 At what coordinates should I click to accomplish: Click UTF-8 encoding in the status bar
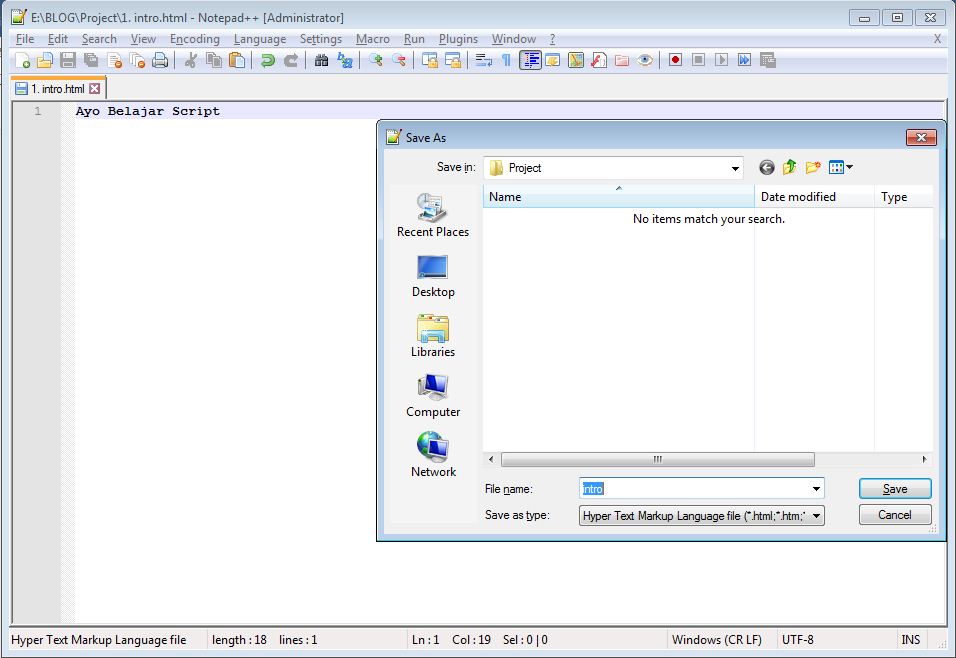pyautogui.click(x=797, y=640)
